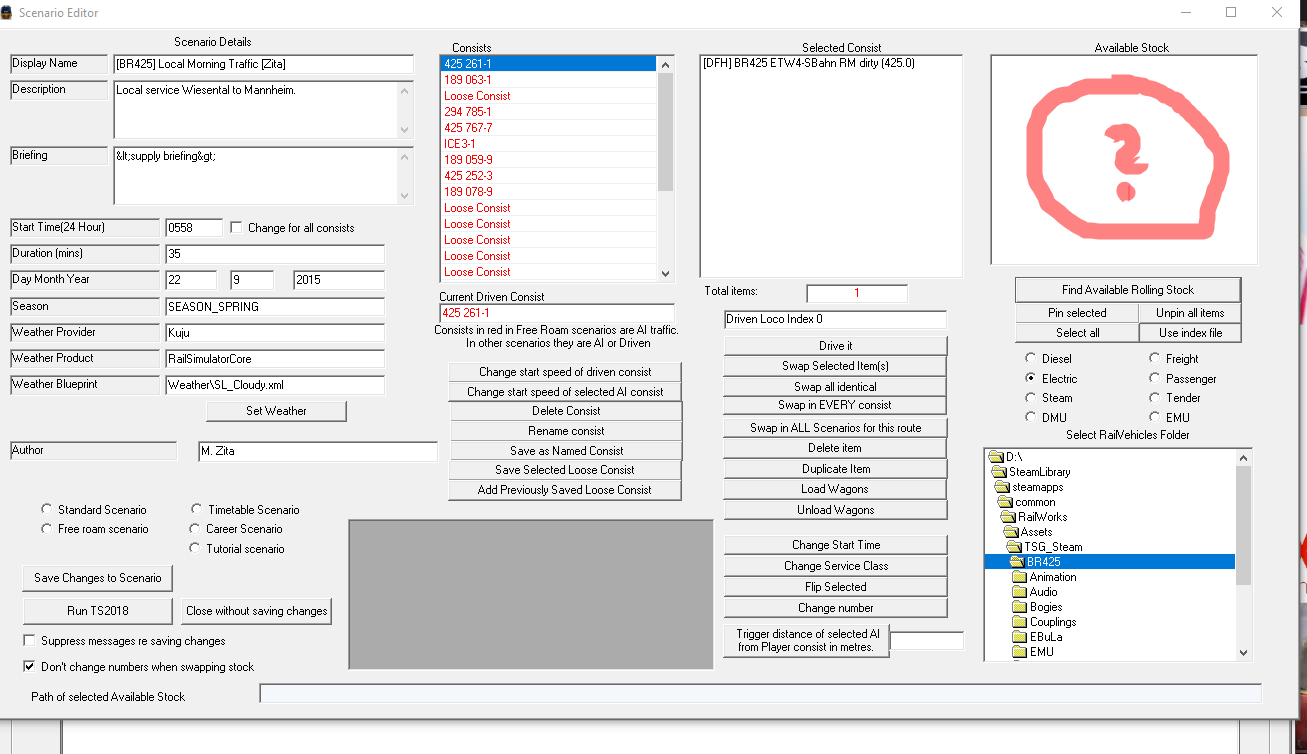This screenshot has height=754, width=1307.
Task: Select Tutorial scenario radio button
Action: (194, 549)
